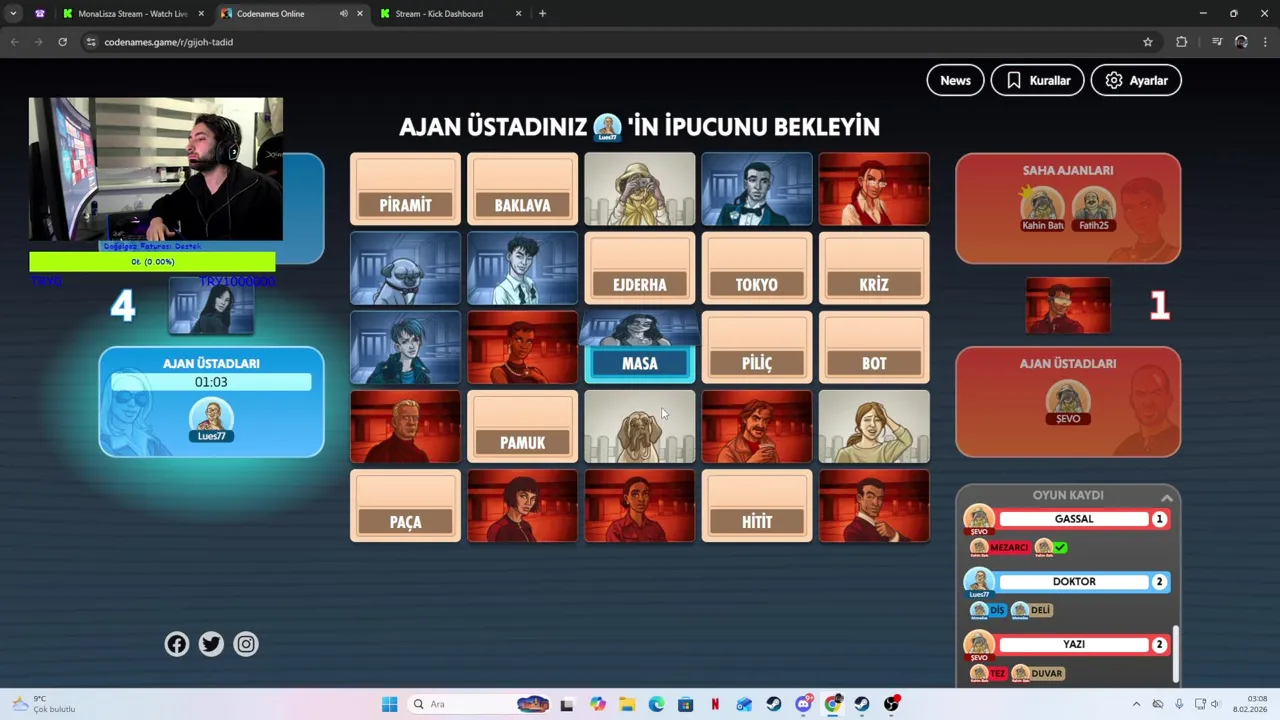
Task: Open the Kurallar rules button
Action: (1038, 80)
